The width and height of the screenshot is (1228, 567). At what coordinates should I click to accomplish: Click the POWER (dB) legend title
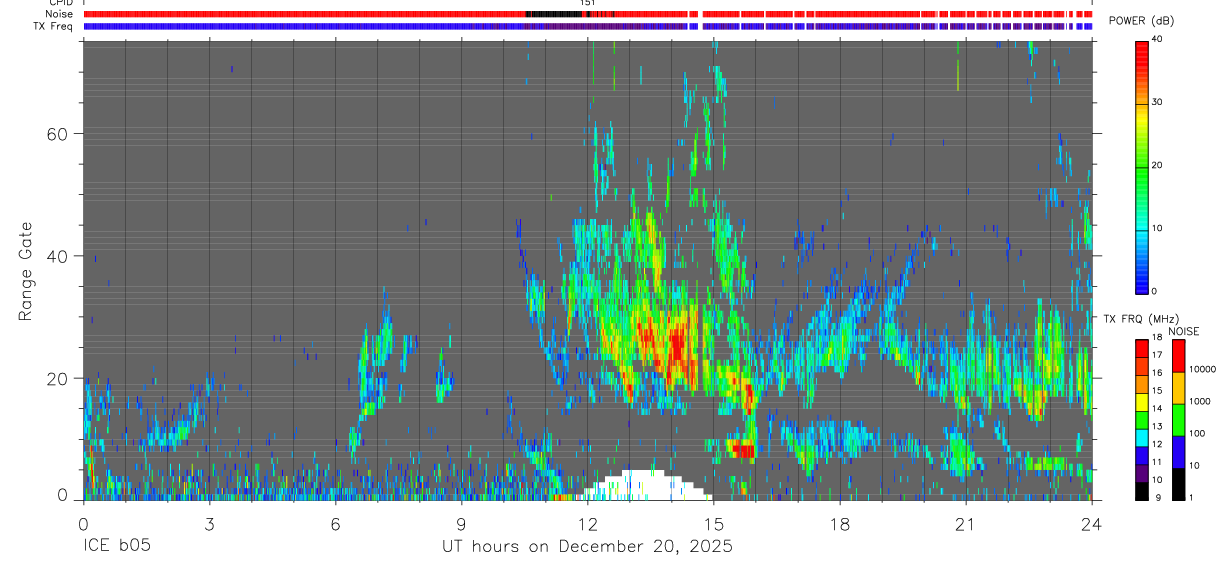point(1141,21)
